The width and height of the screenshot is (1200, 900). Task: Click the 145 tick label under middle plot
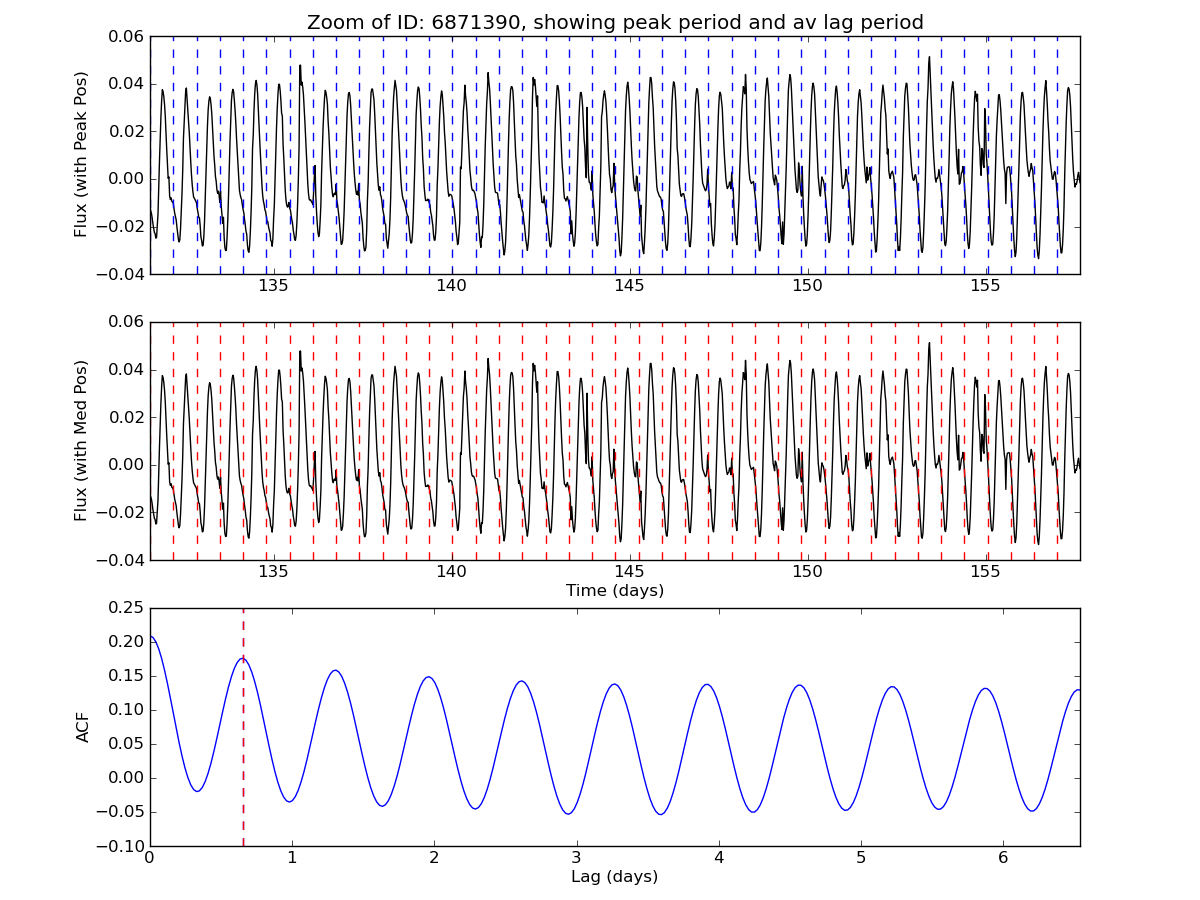tap(629, 573)
